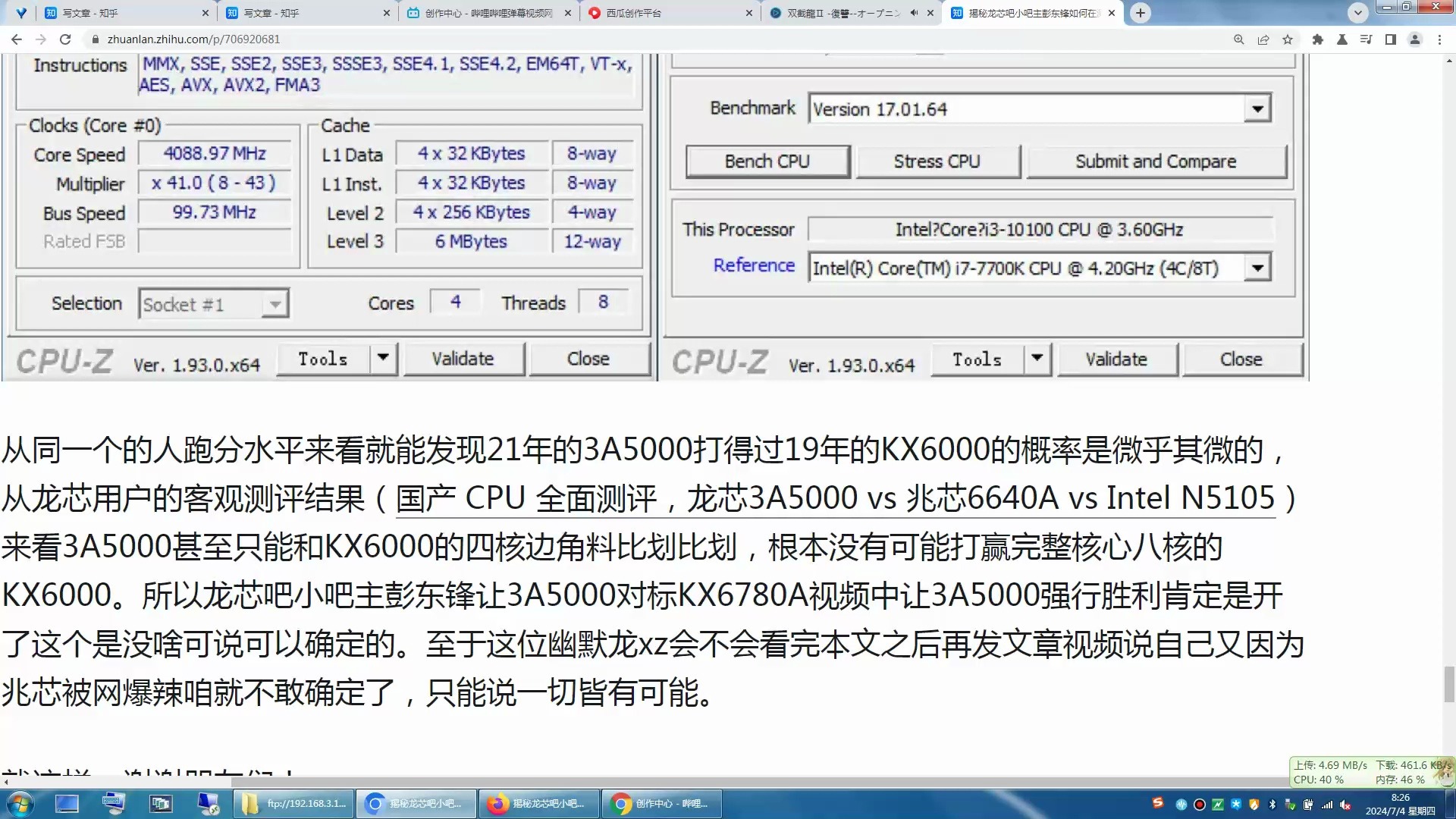Screen dimensions: 1456x819
Task: Reload the current Zhihu page
Action: (65, 39)
